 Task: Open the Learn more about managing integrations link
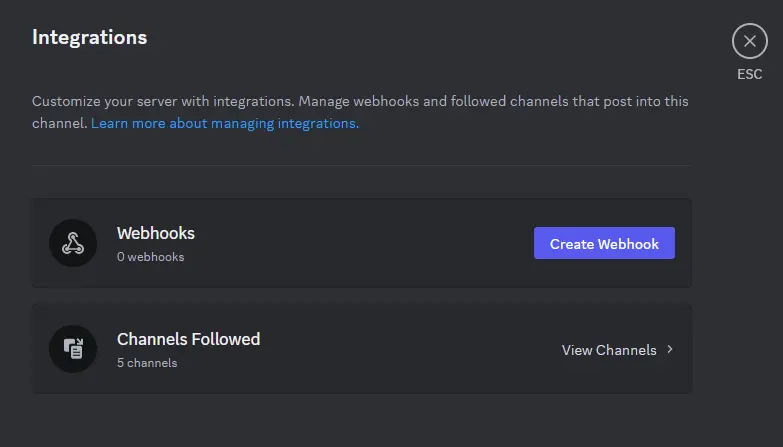225,124
